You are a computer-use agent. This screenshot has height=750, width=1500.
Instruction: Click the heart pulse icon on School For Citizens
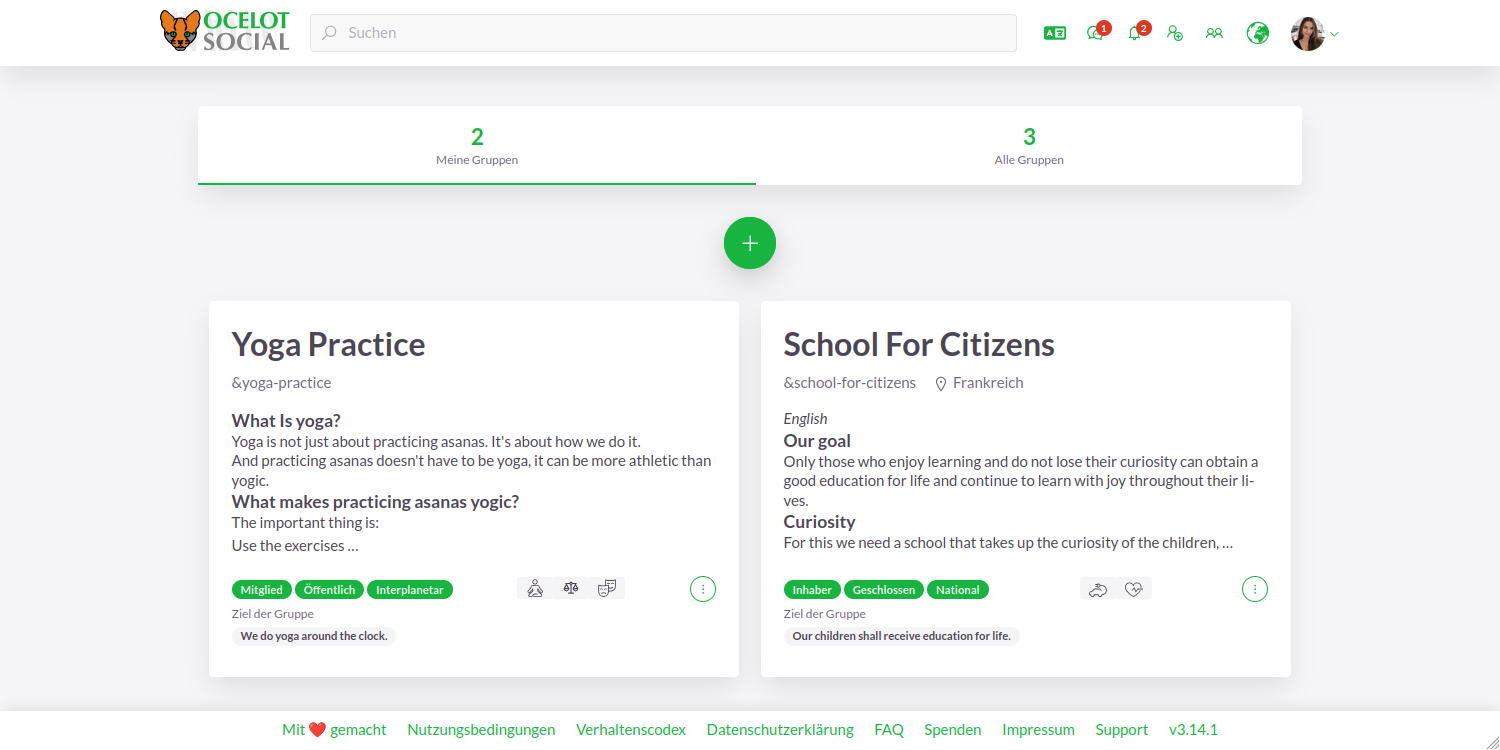[1133, 589]
